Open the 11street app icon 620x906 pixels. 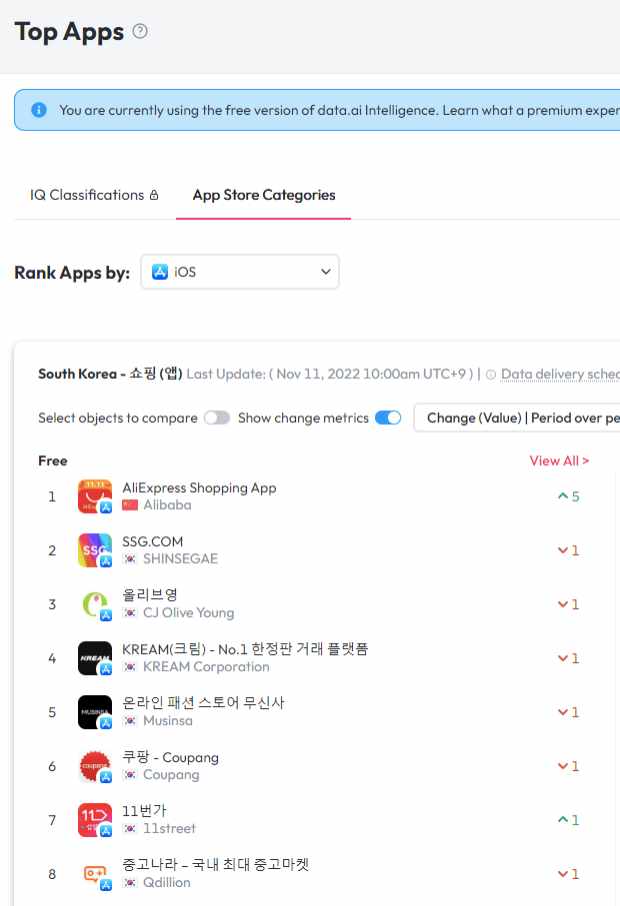point(95,820)
